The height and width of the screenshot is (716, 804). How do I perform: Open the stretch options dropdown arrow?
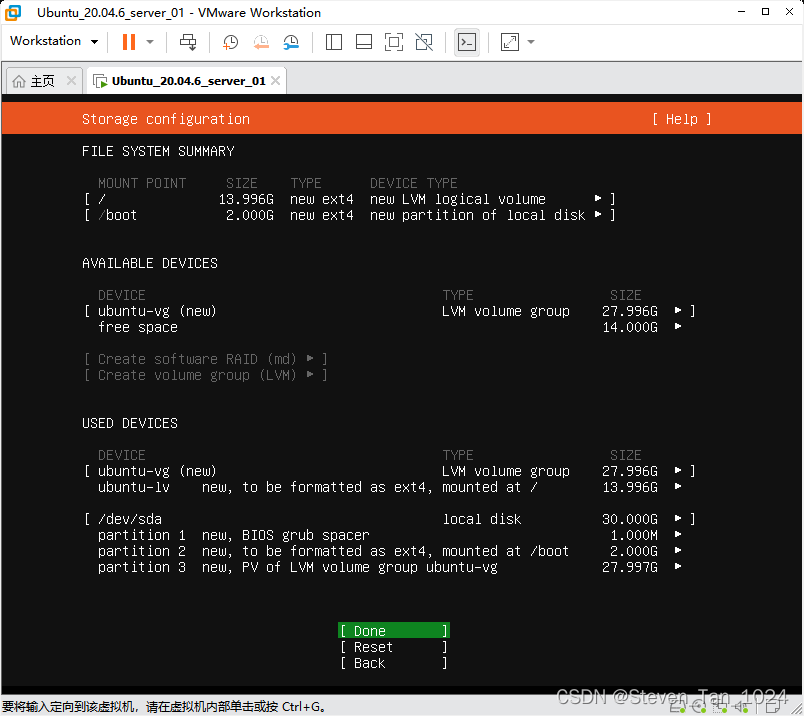click(x=531, y=42)
